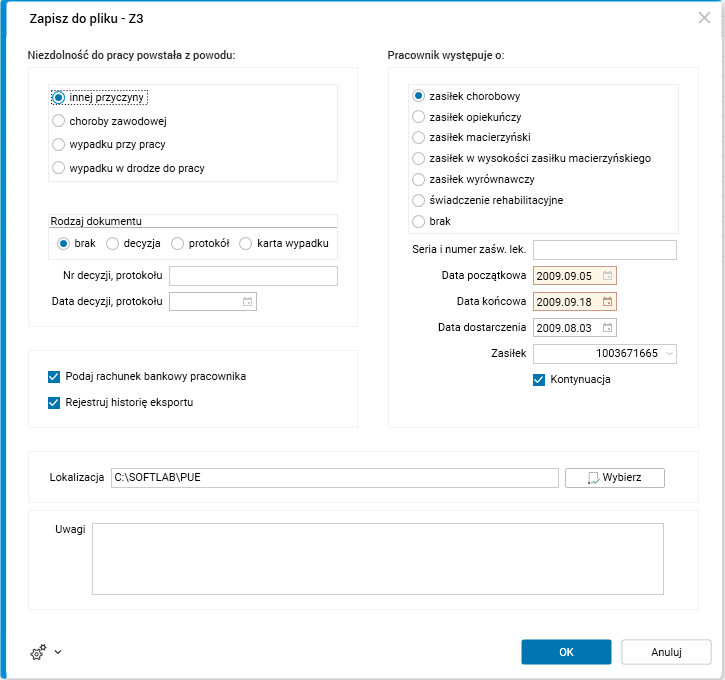This screenshot has height=680, width=725.
Task: Close the Zapisz do pliku dialog
Action: tap(704, 17)
